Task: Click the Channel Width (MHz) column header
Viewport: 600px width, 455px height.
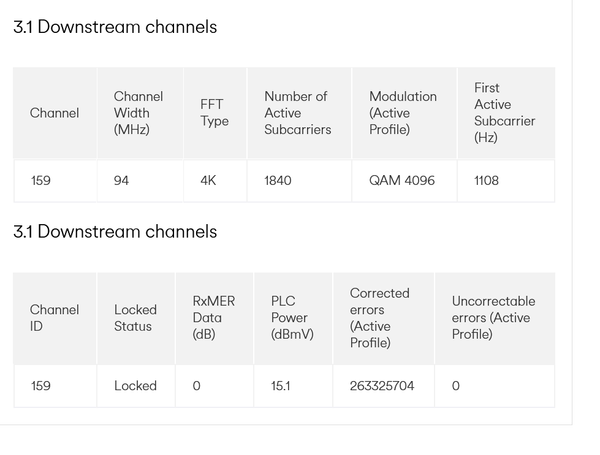Action: click(138, 113)
